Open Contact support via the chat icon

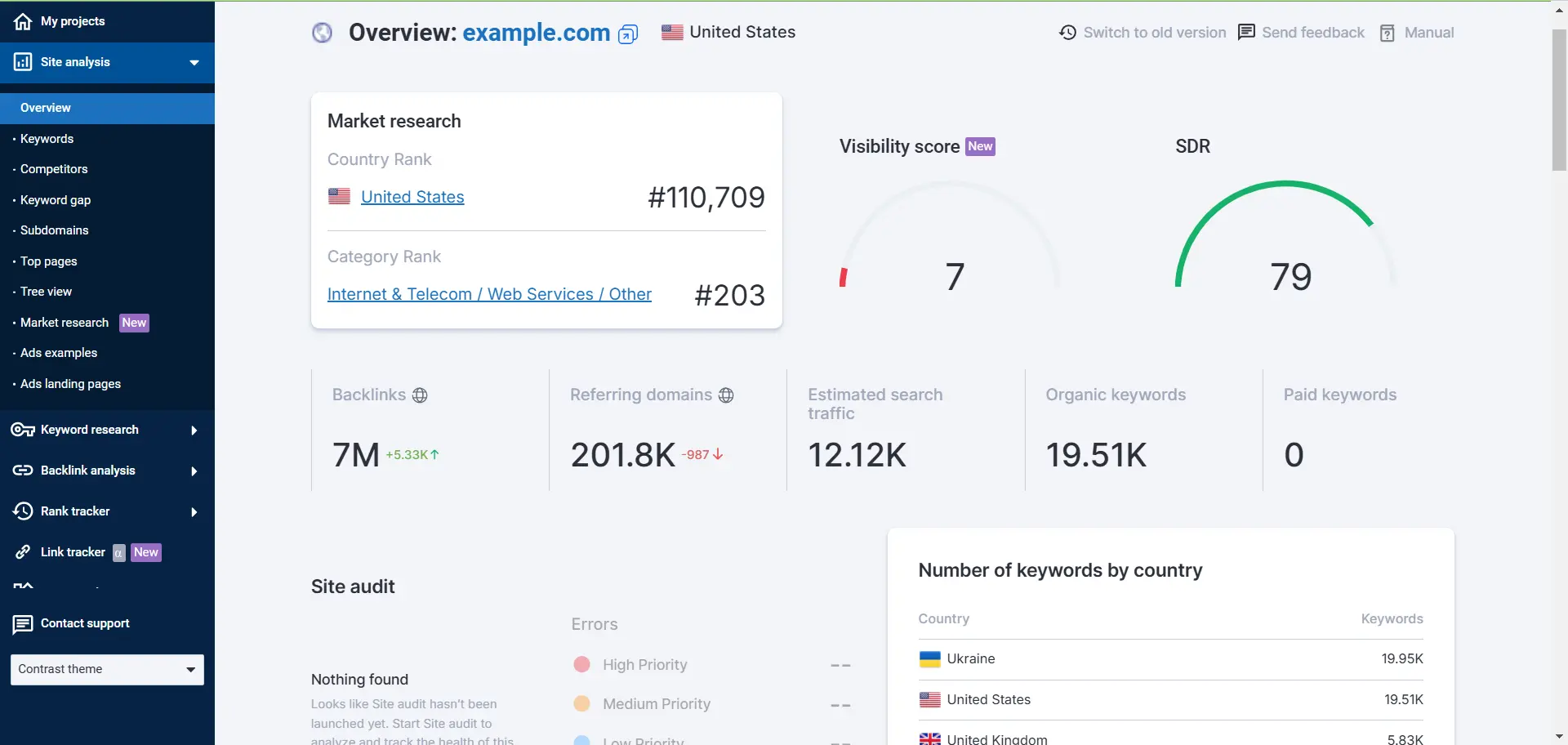coord(22,623)
